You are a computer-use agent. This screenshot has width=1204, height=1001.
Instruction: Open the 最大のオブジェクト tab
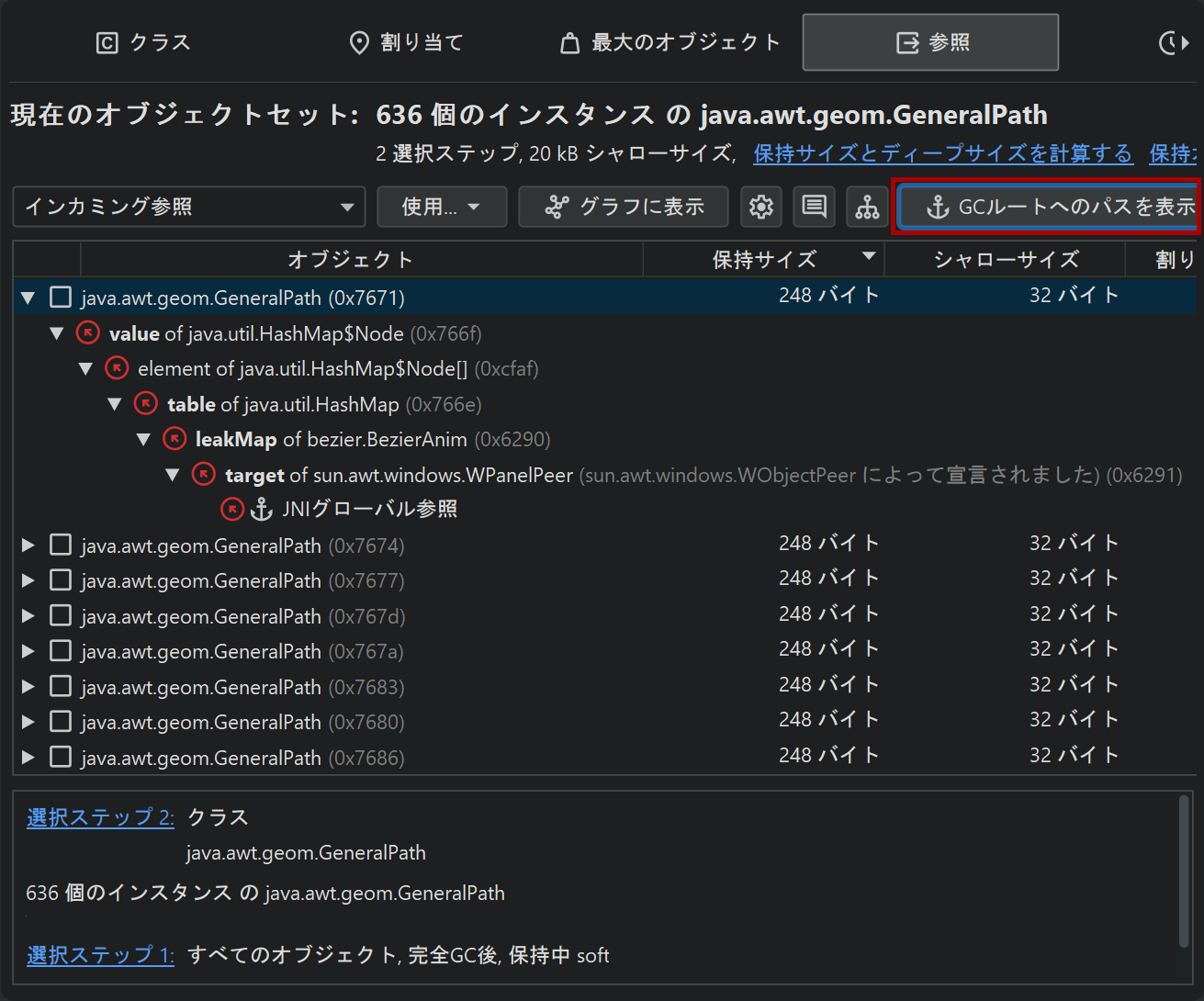[670, 42]
